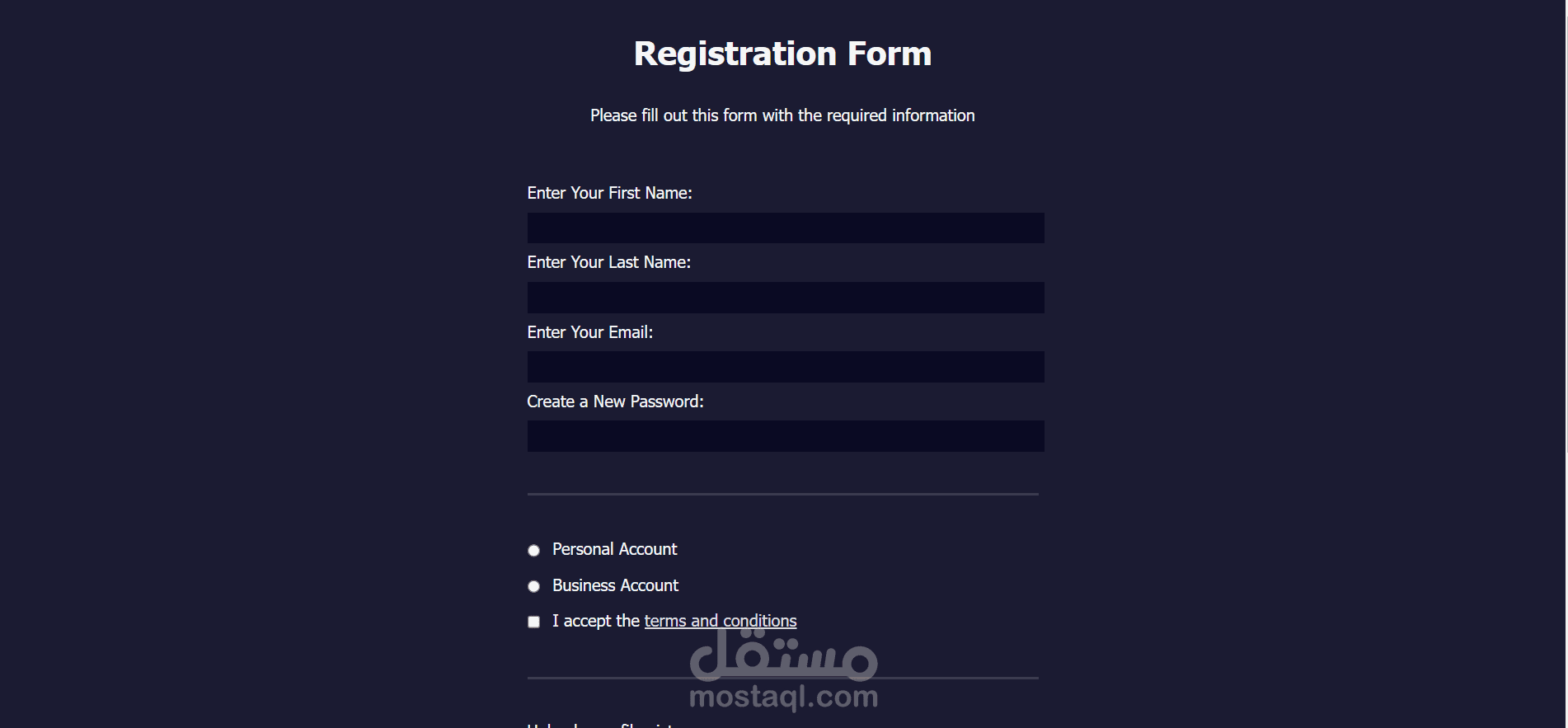
Task: Click the 'Create a New Password:' label
Action: [x=615, y=402]
